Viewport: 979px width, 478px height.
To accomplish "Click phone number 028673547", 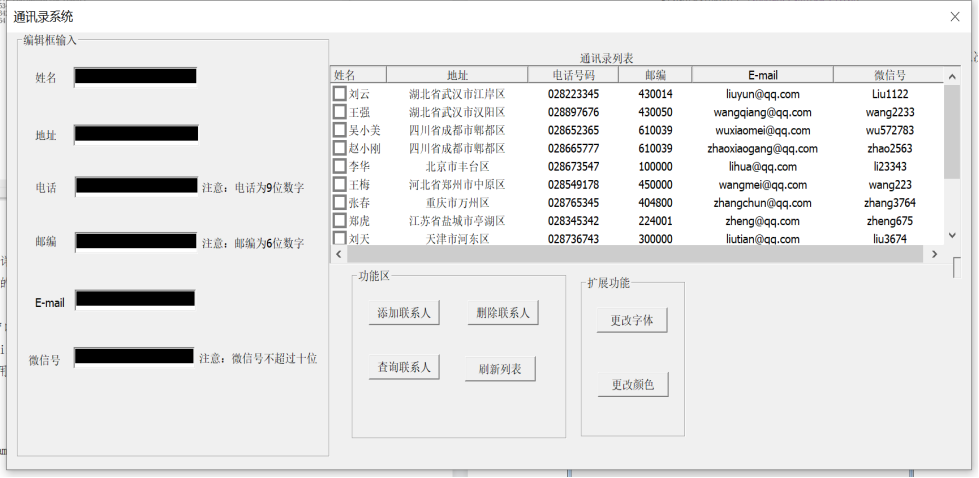I will click(x=573, y=167).
